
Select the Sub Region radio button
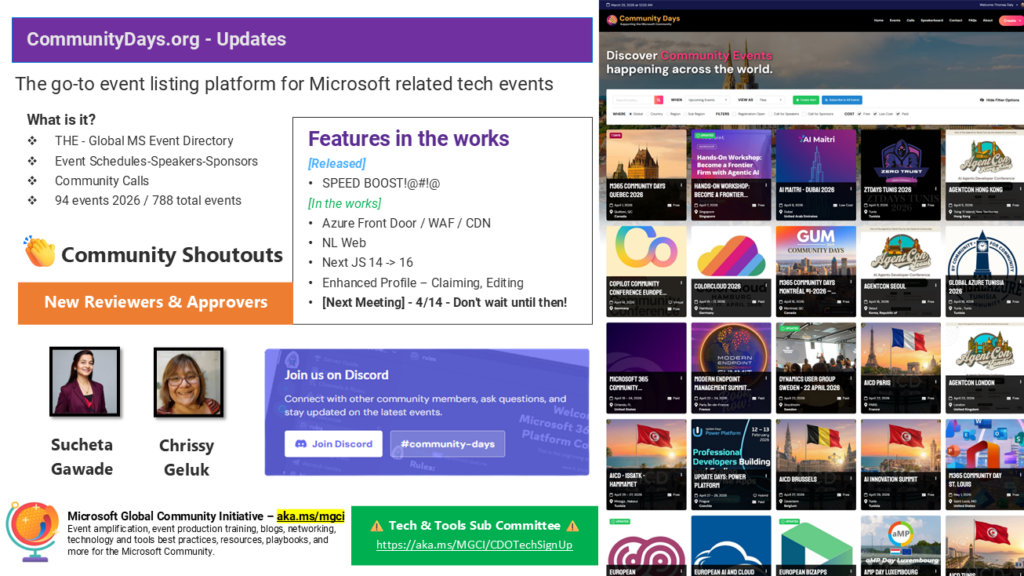coord(685,114)
